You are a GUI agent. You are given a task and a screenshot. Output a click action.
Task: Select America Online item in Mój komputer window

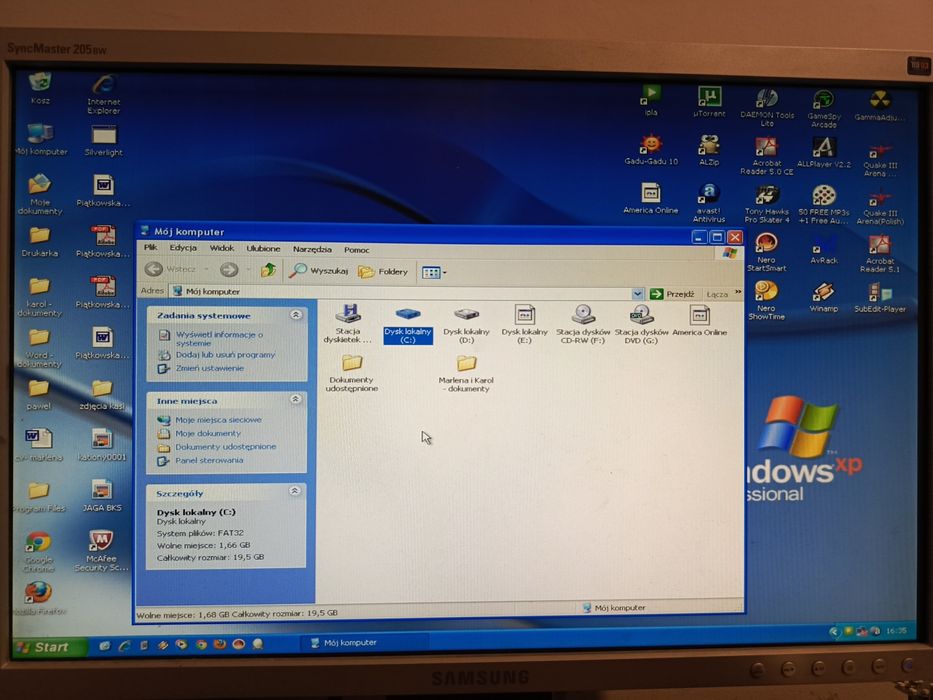pyautogui.click(x=699, y=320)
